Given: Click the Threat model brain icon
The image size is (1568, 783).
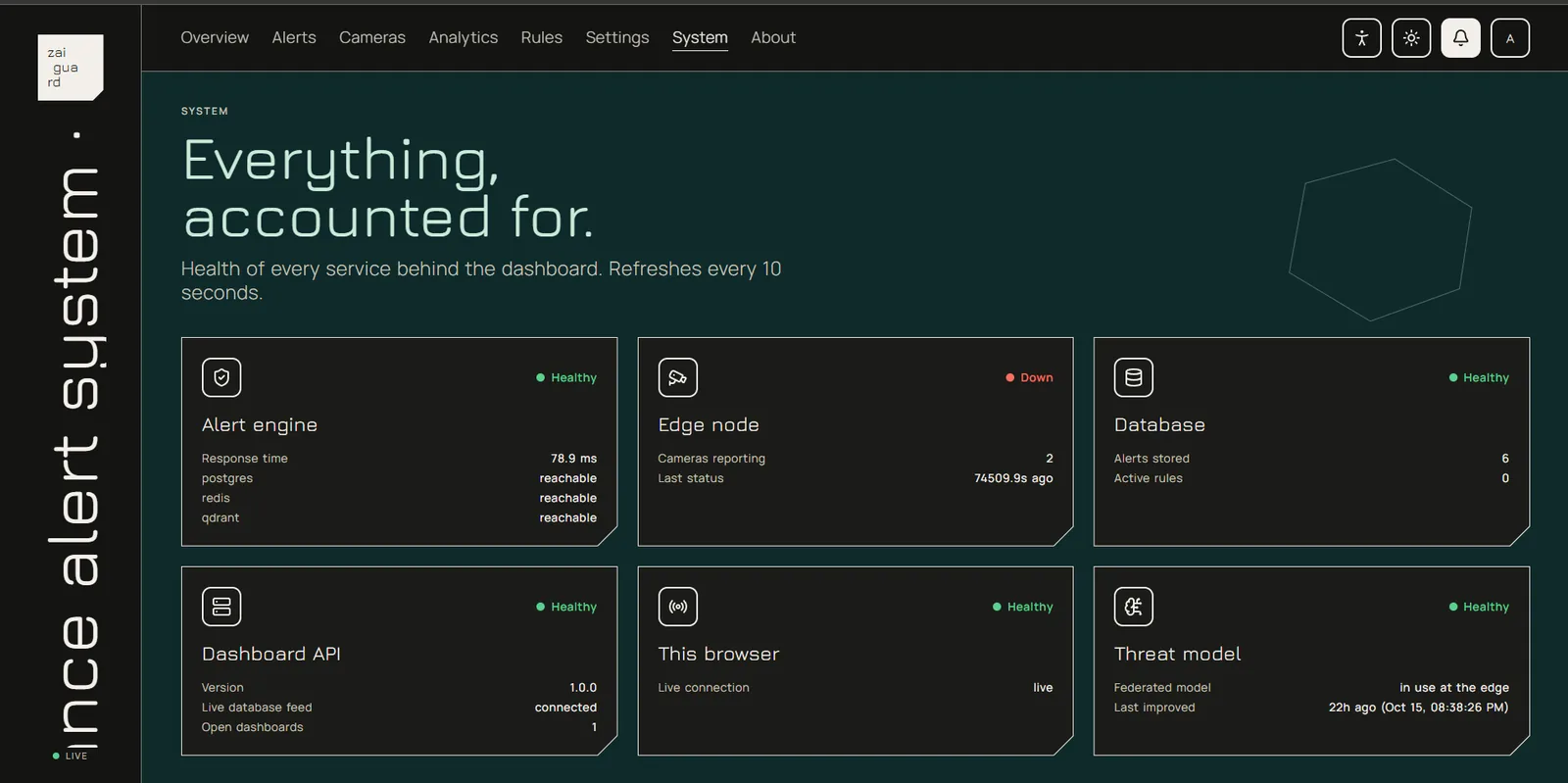Looking at the screenshot, I should tap(1134, 607).
